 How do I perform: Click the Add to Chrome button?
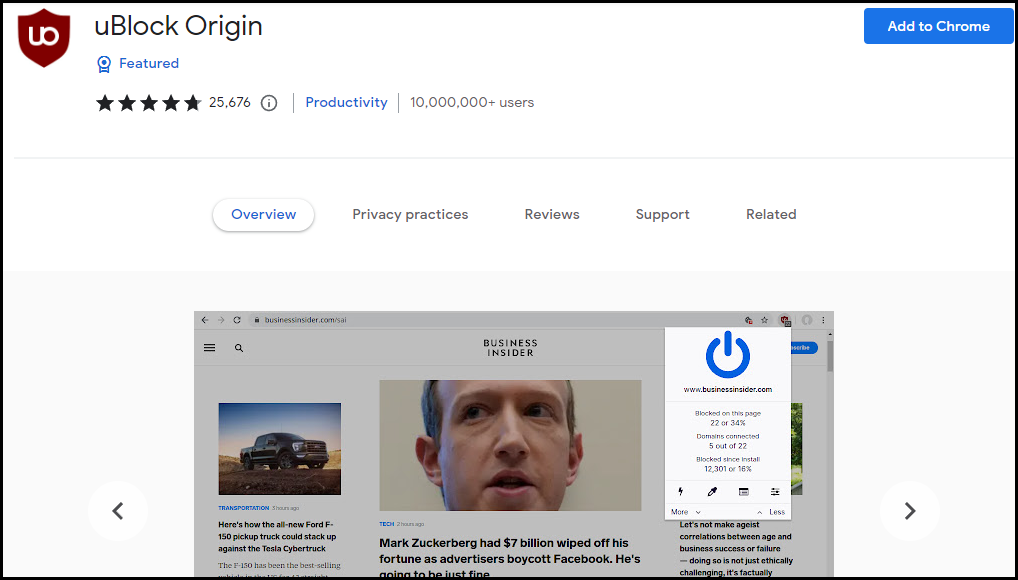[938, 26]
